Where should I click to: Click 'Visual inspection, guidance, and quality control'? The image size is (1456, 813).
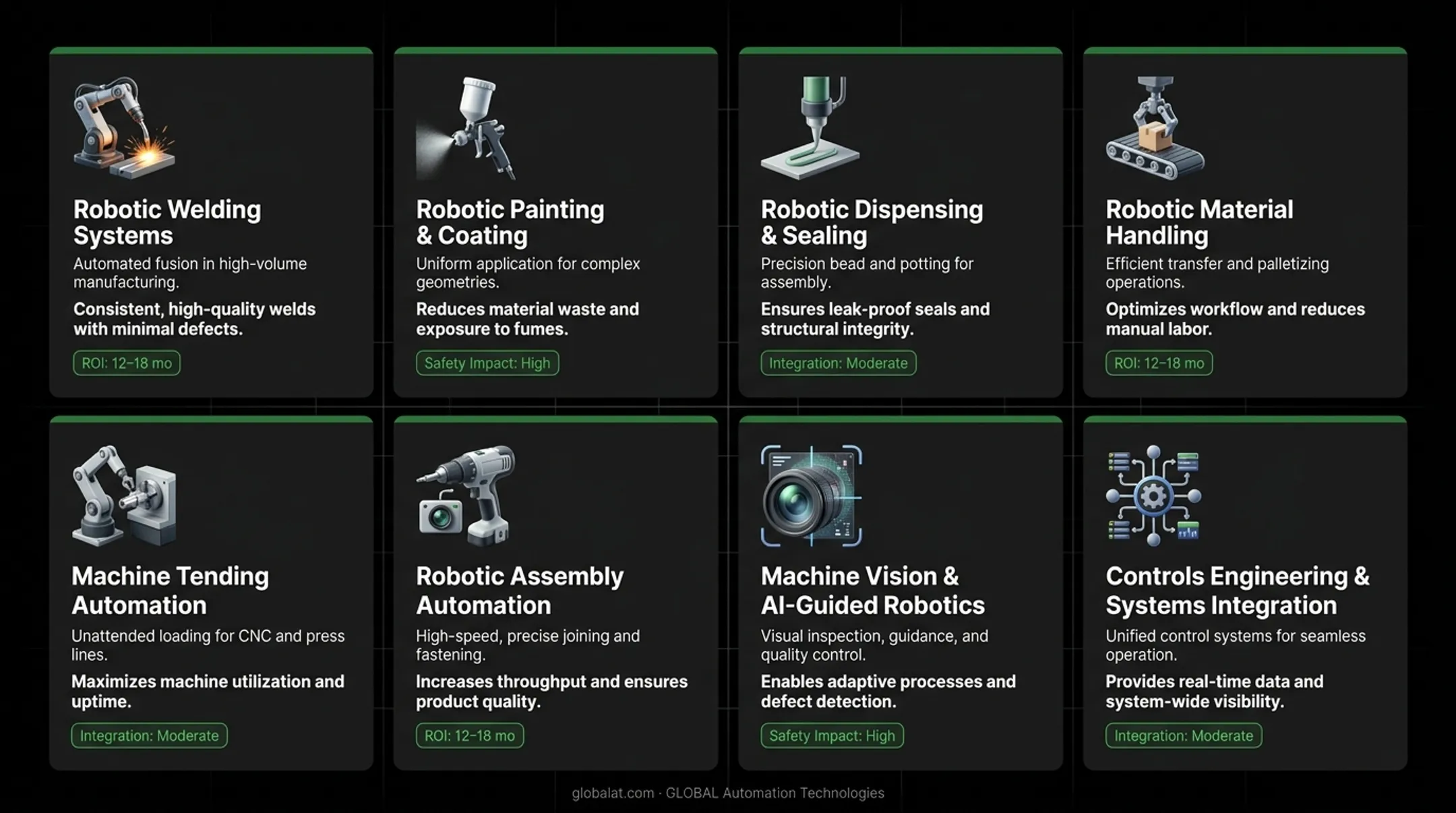click(874, 645)
